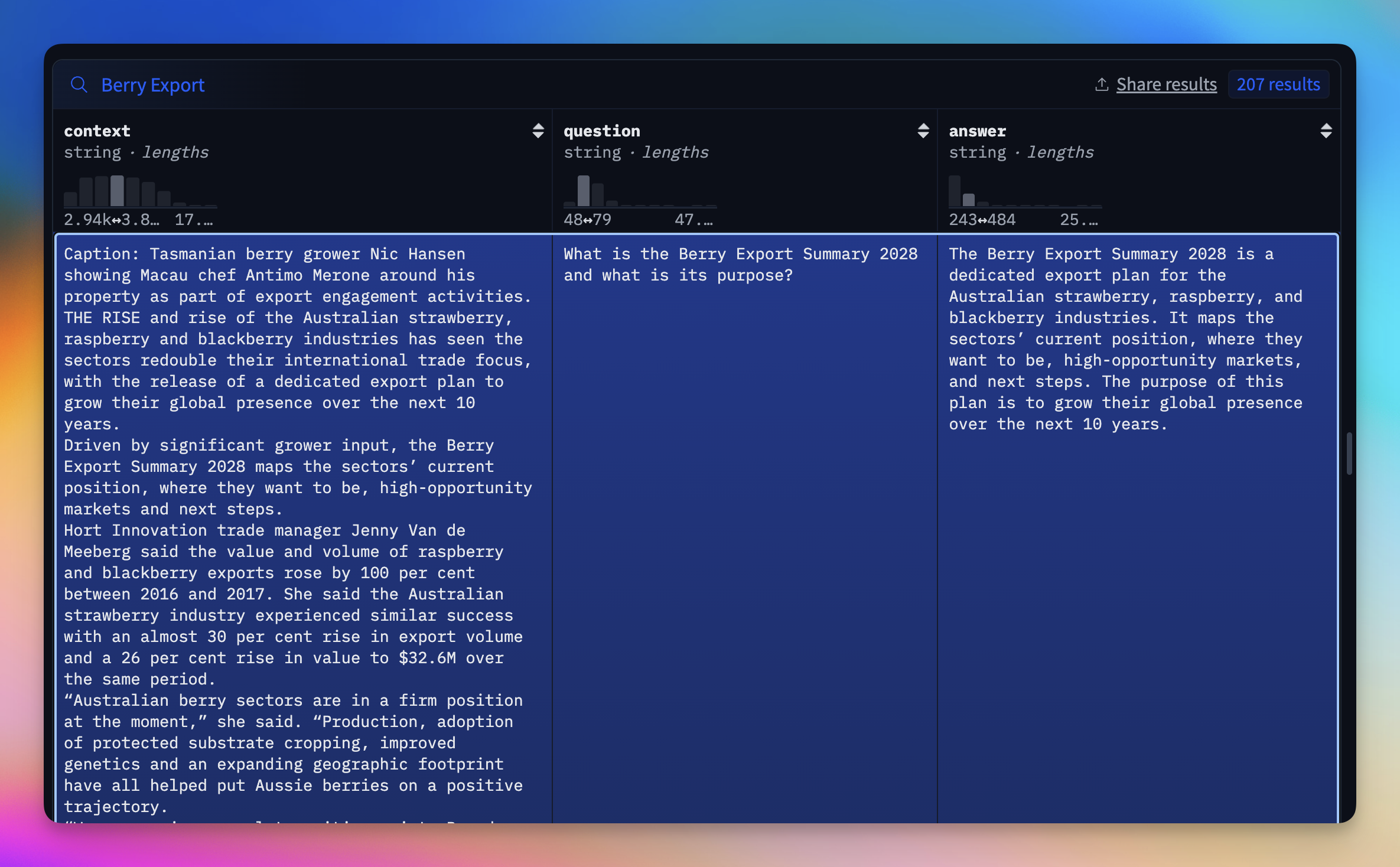Select highlighted bar in answer length histogram

click(969, 200)
